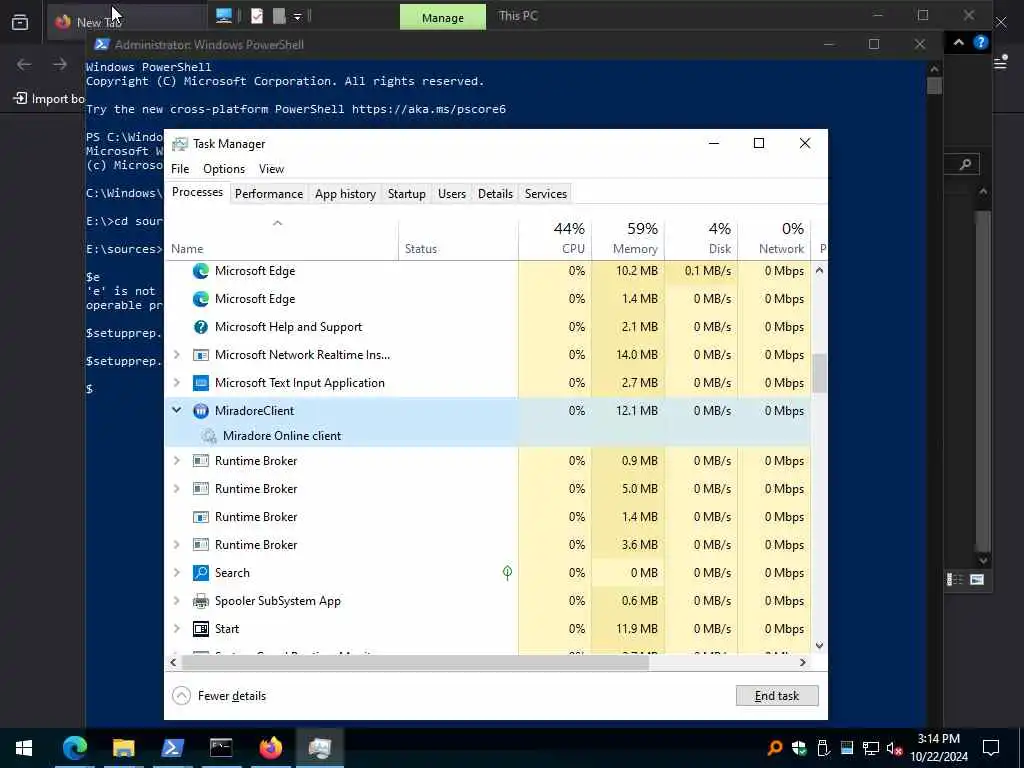This screenshot has width=1024, height=768.
Task: Sort processes by CPU column
Action: pos(555,238)
